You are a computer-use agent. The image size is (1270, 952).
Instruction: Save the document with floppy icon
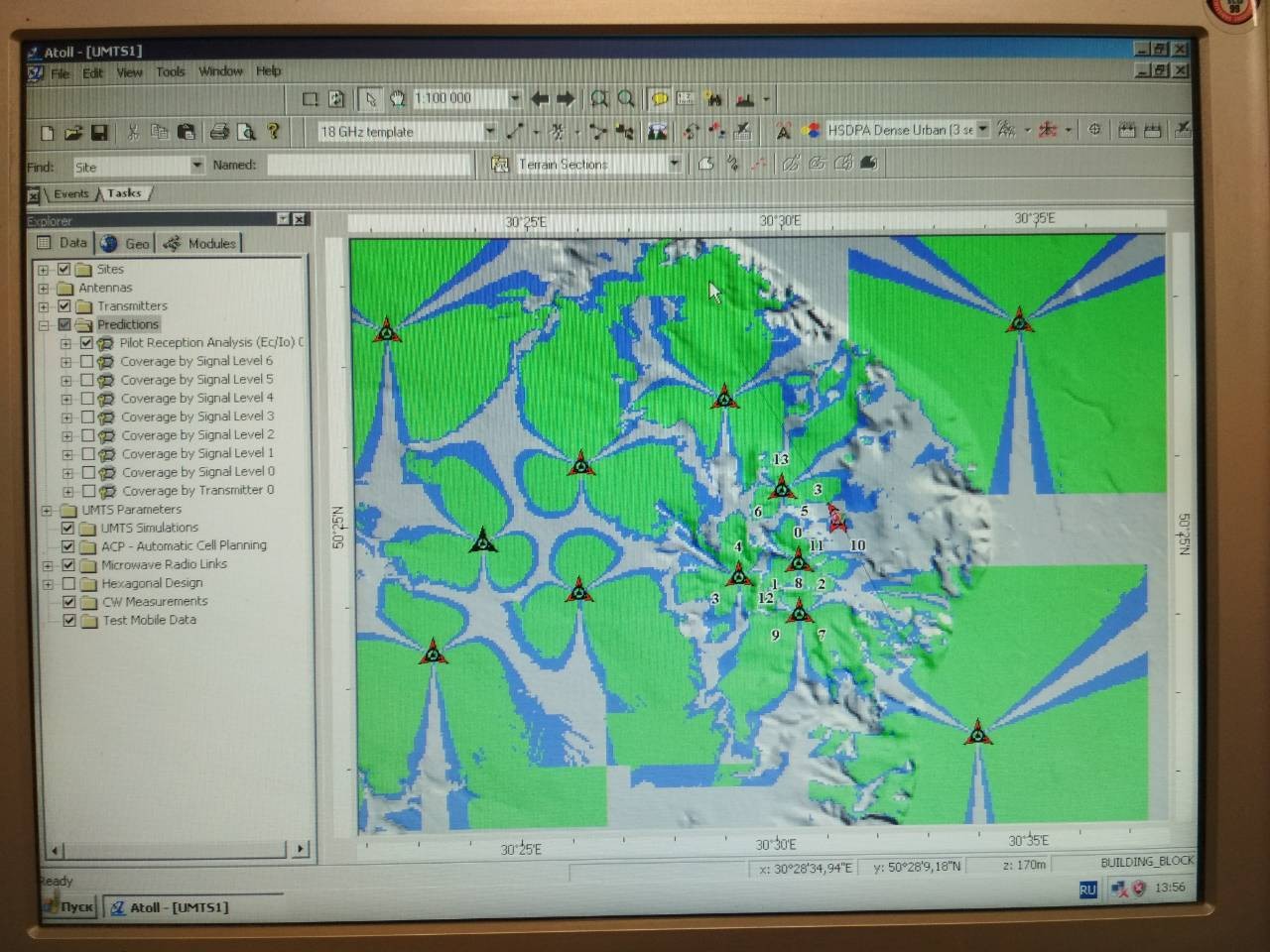click(x=99, y=132)
